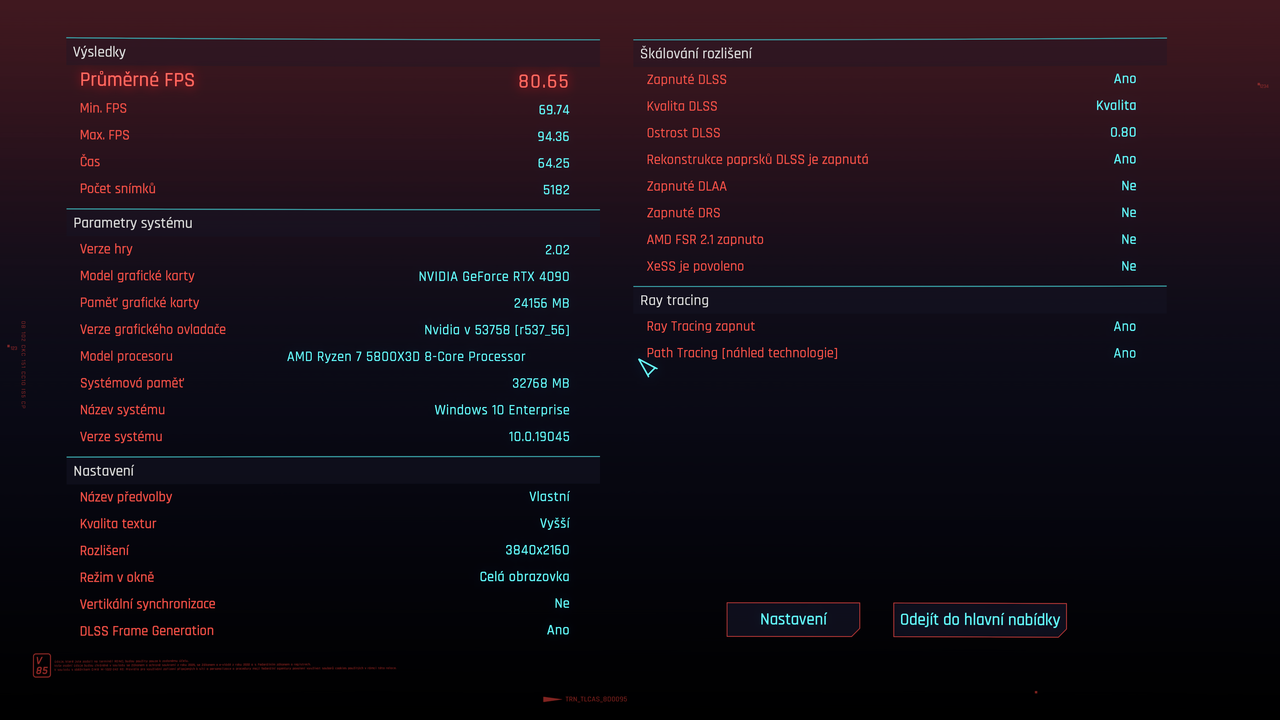Select Ray Tracing zapnut value Ano
This screenshot has height=720, width=1280.
1125,327
